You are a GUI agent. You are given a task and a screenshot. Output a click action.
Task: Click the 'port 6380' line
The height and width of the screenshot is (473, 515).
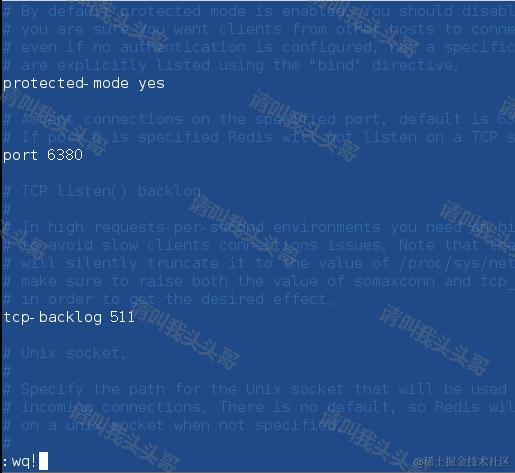pyautogui.click(x=43, y=155)
